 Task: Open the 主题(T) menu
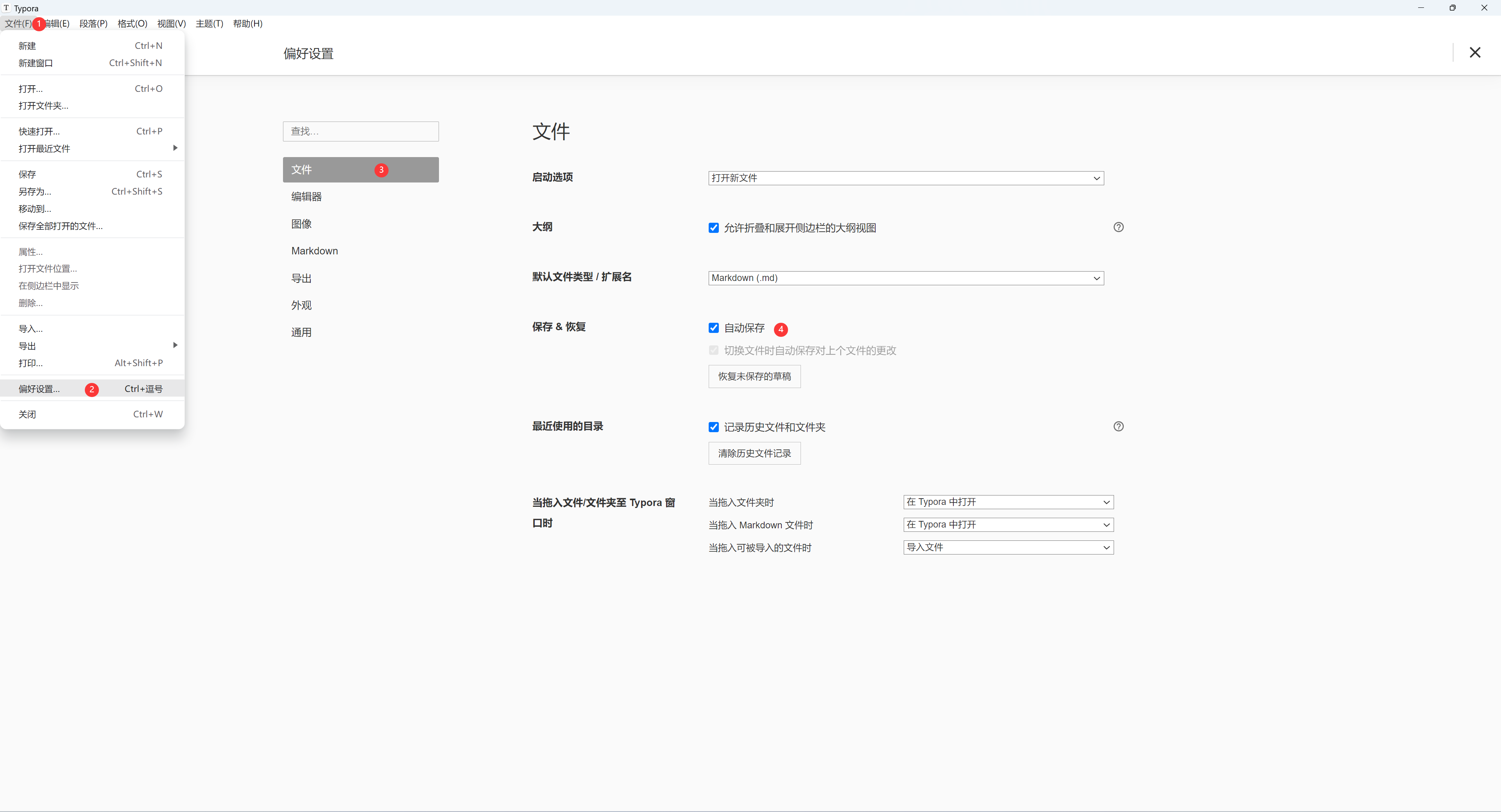(x=209, y=23)
